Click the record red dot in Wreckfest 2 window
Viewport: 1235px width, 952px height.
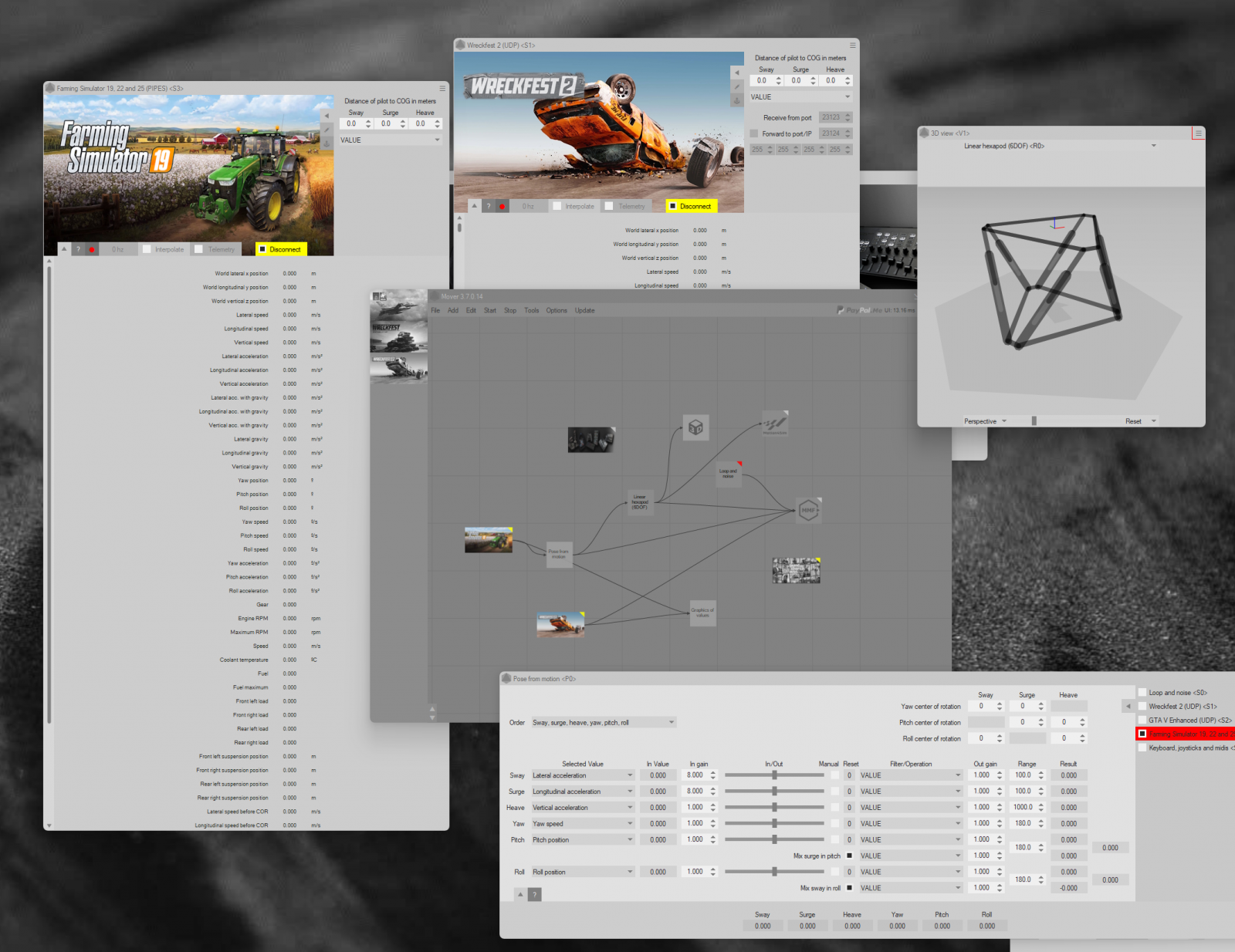502,206
